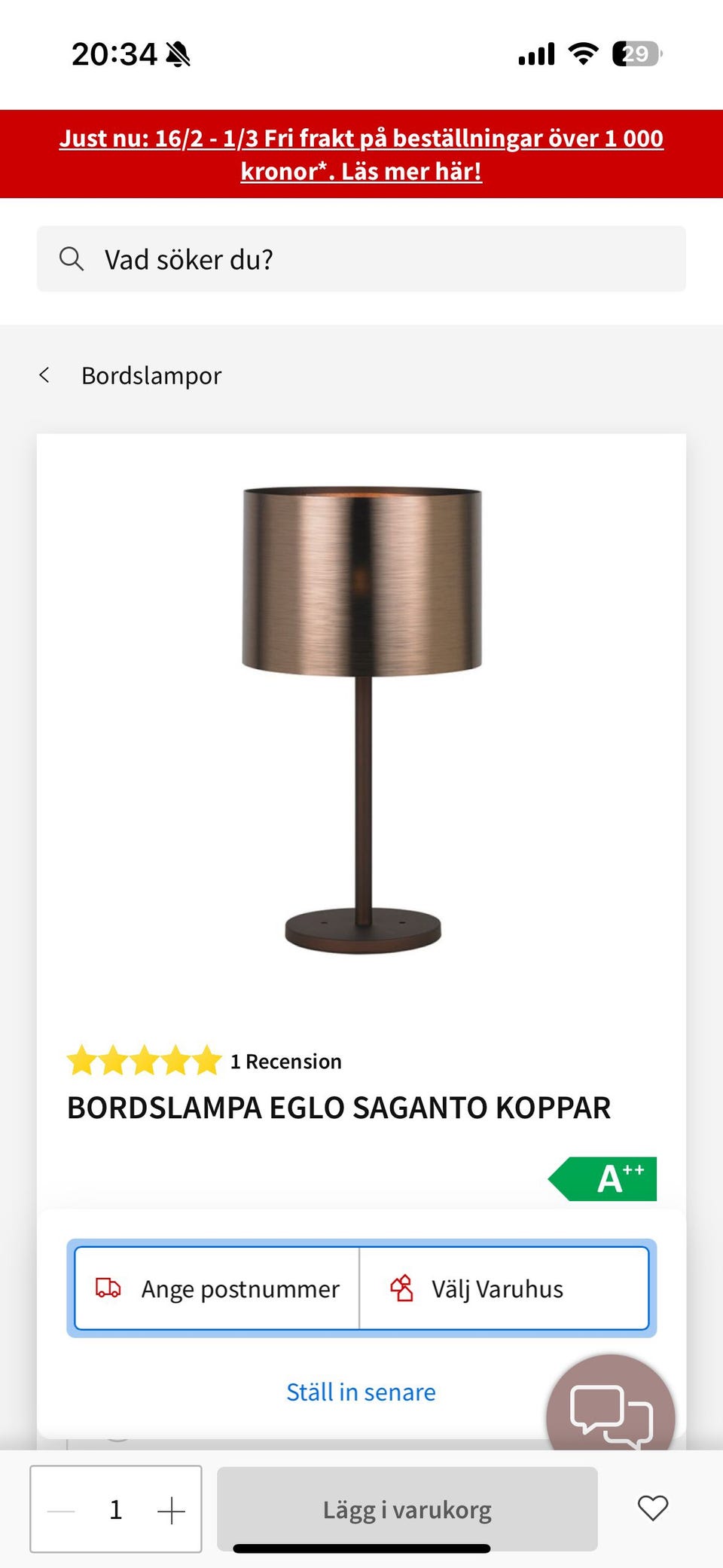Open the 1 Recension reviews link
Screen dimensions: 723x1568
286,1061
